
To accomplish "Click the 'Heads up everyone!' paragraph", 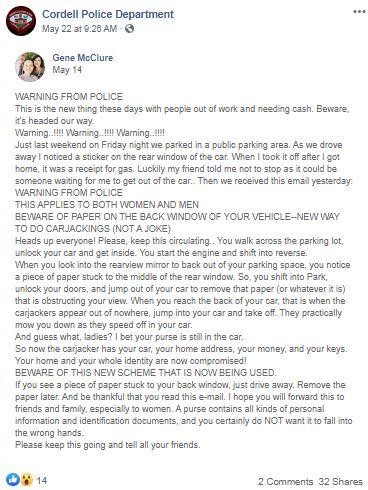I will (x=179, y=247).
